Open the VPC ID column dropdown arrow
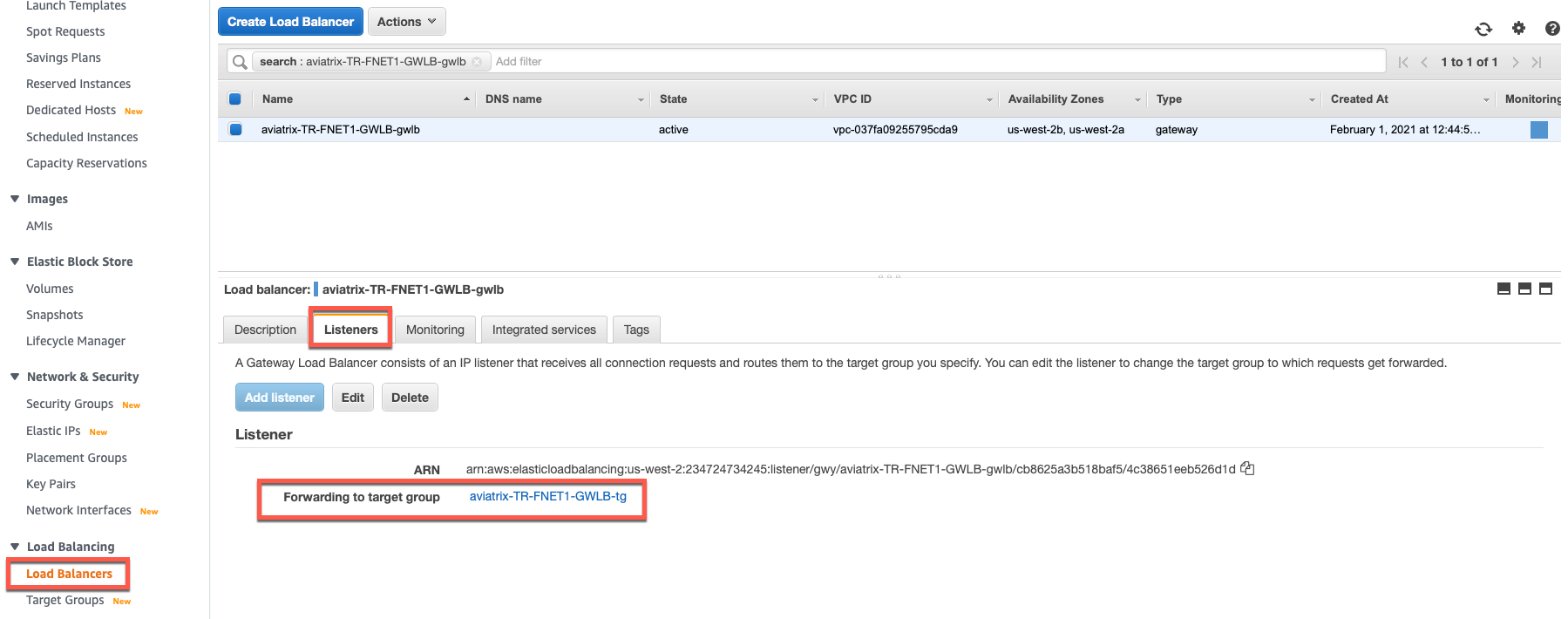The height and width of the screenshot is (619, 1568). [989, 99]
